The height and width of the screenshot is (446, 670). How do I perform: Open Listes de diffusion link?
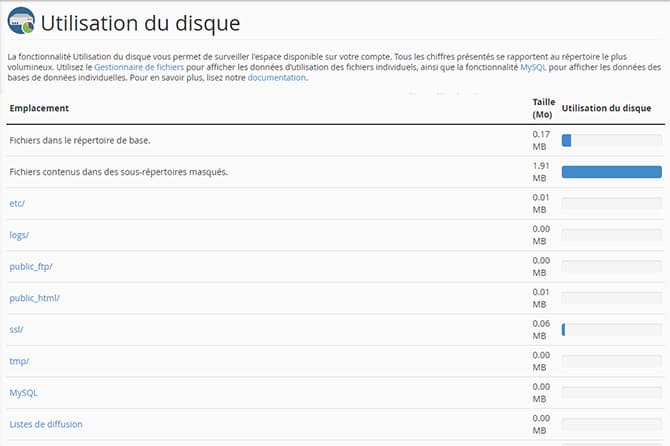[x=46, y=424]
